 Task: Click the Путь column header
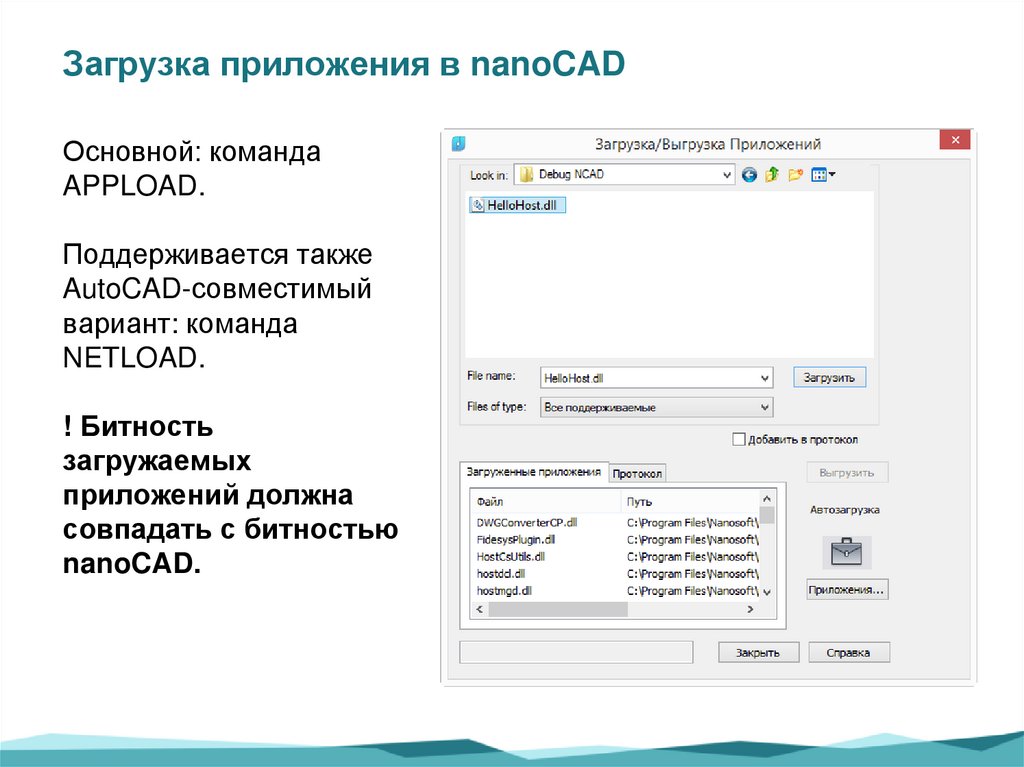click(x=690, y=502)
